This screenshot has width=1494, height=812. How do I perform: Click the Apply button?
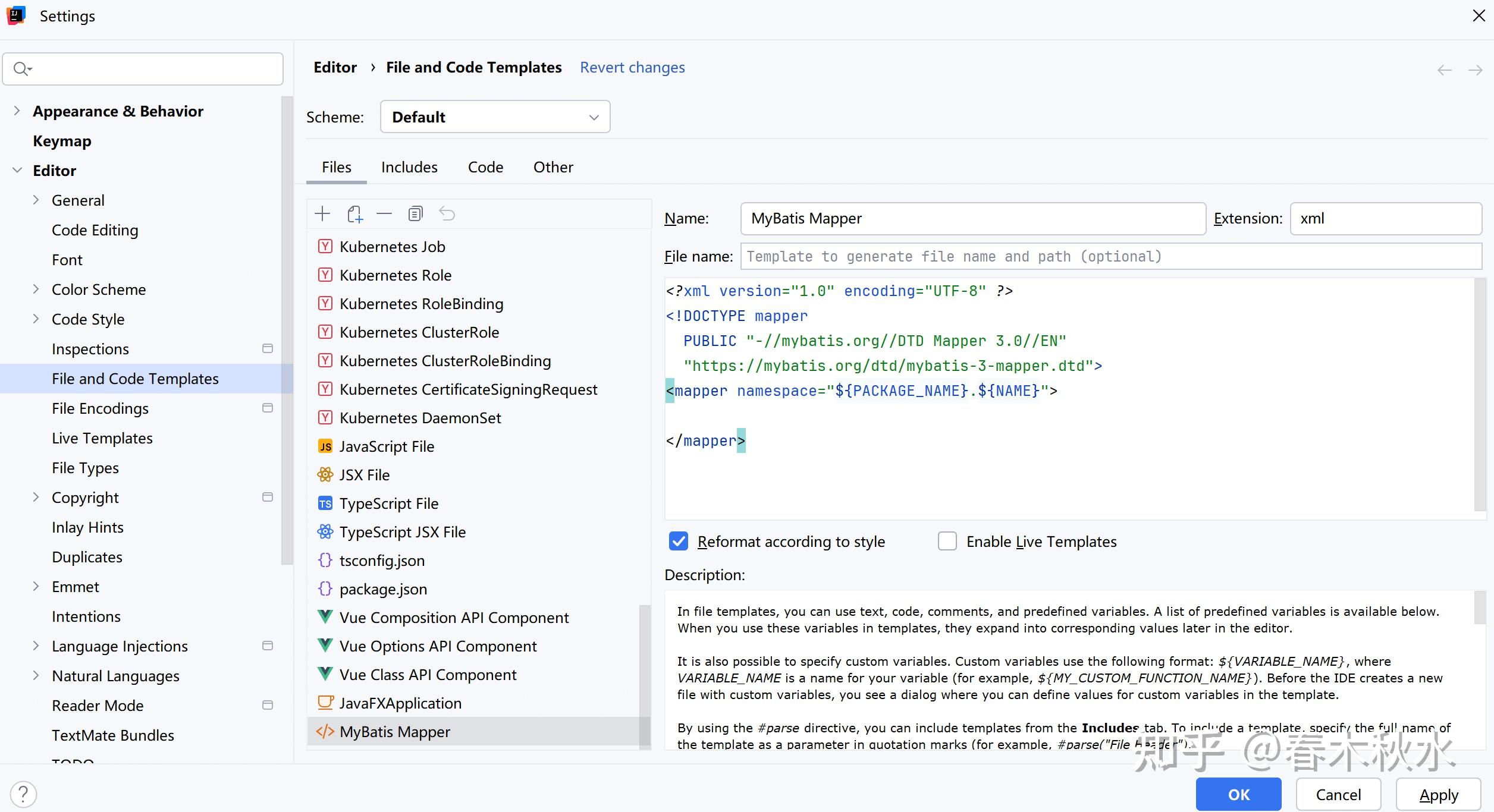coord(1439,794)
